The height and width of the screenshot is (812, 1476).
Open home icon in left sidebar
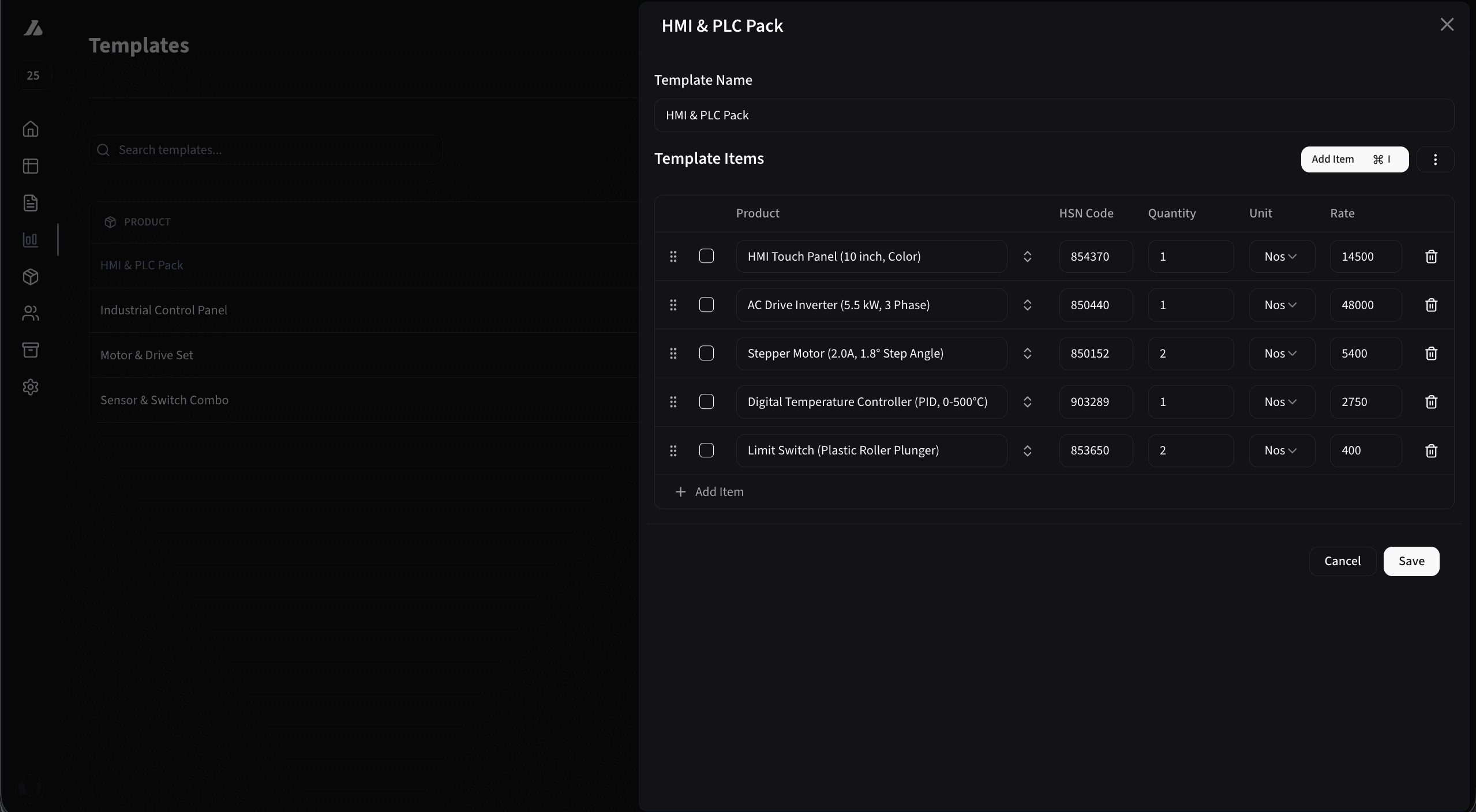tap(31, 129)
